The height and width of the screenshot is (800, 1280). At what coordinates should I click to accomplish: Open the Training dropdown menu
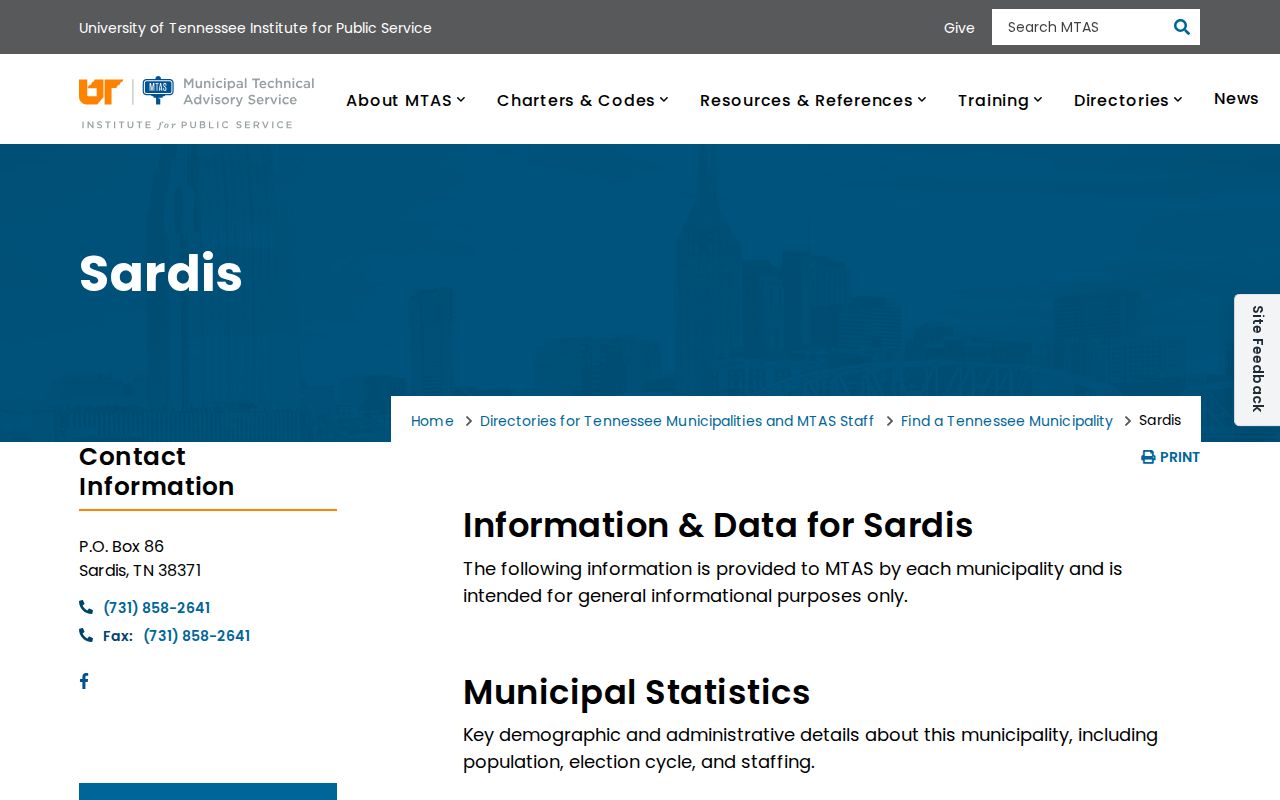tap(1001, 100)
